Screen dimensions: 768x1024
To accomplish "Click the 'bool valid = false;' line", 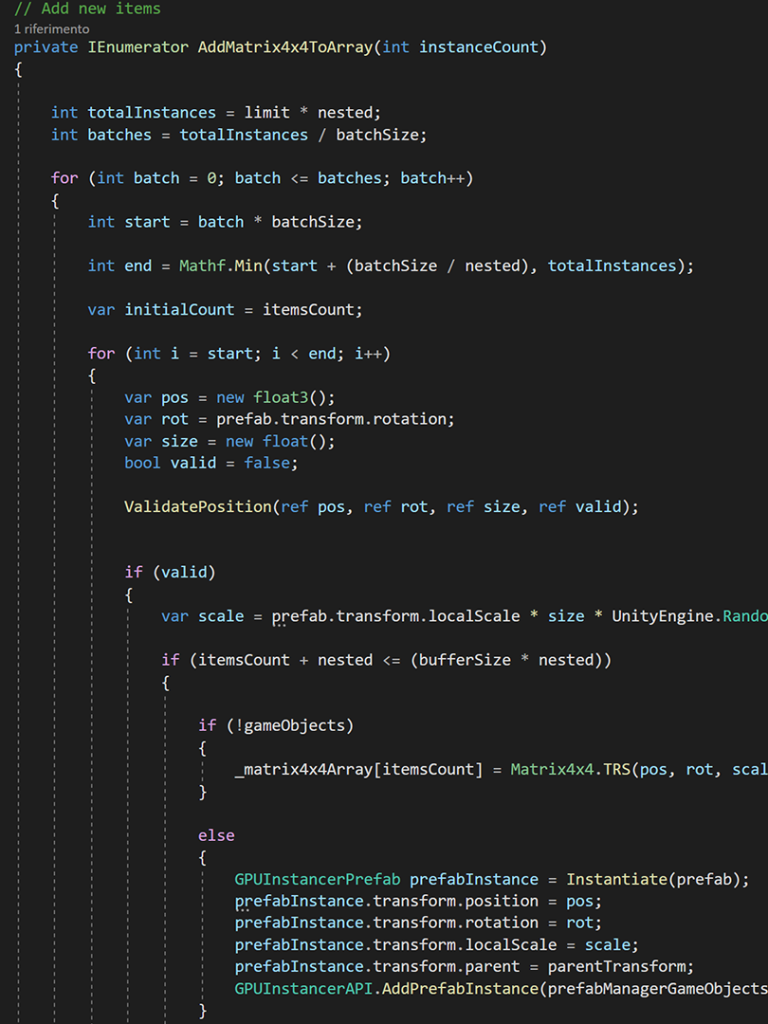I will pos(211,463).
